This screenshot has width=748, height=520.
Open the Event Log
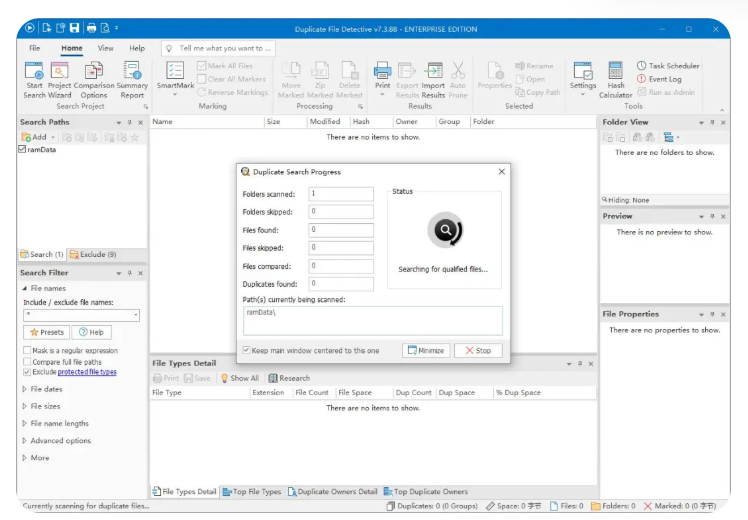659,79
